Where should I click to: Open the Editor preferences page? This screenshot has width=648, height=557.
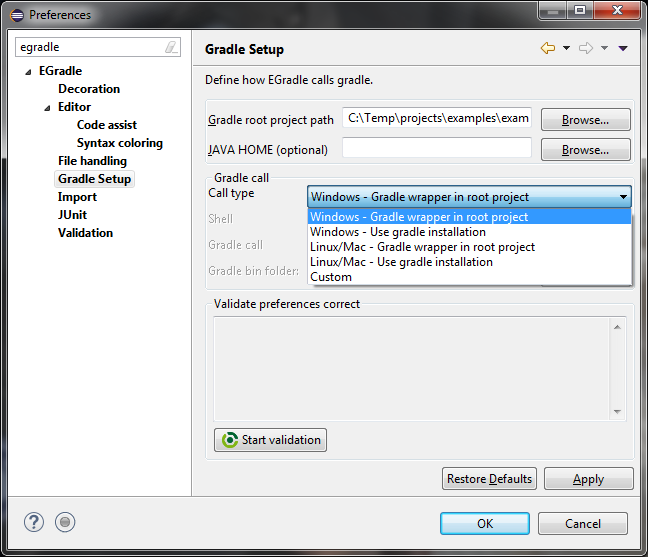pyautogui.click(x=74, y=107)
